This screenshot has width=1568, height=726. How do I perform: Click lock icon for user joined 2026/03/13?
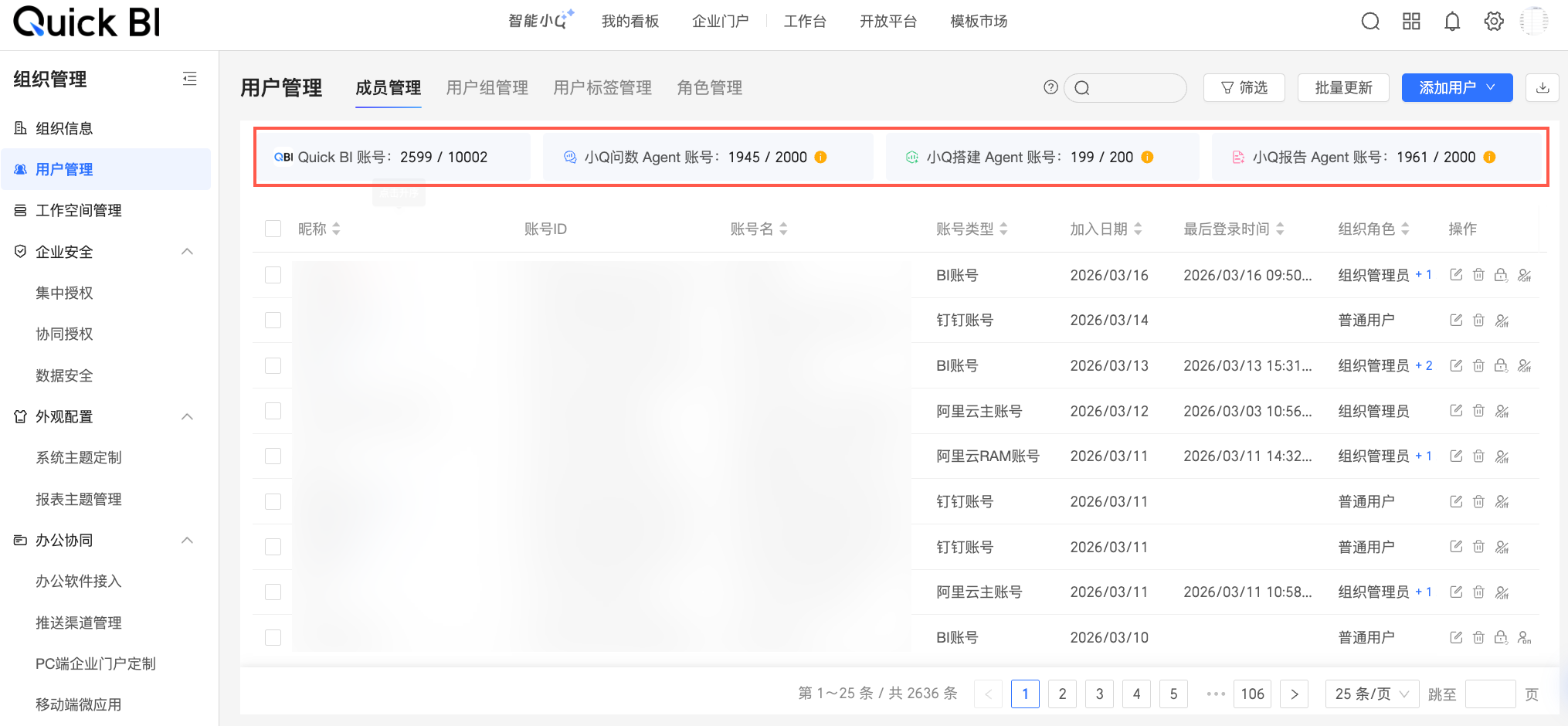pos(1501,365)
